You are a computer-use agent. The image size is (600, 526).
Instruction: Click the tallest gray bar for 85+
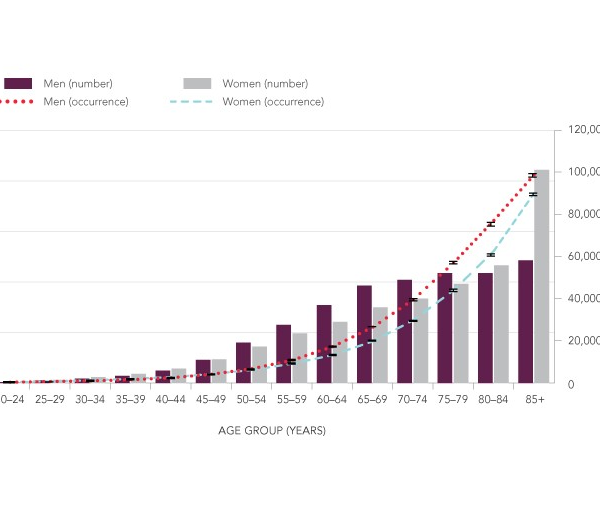click(542, 280)
